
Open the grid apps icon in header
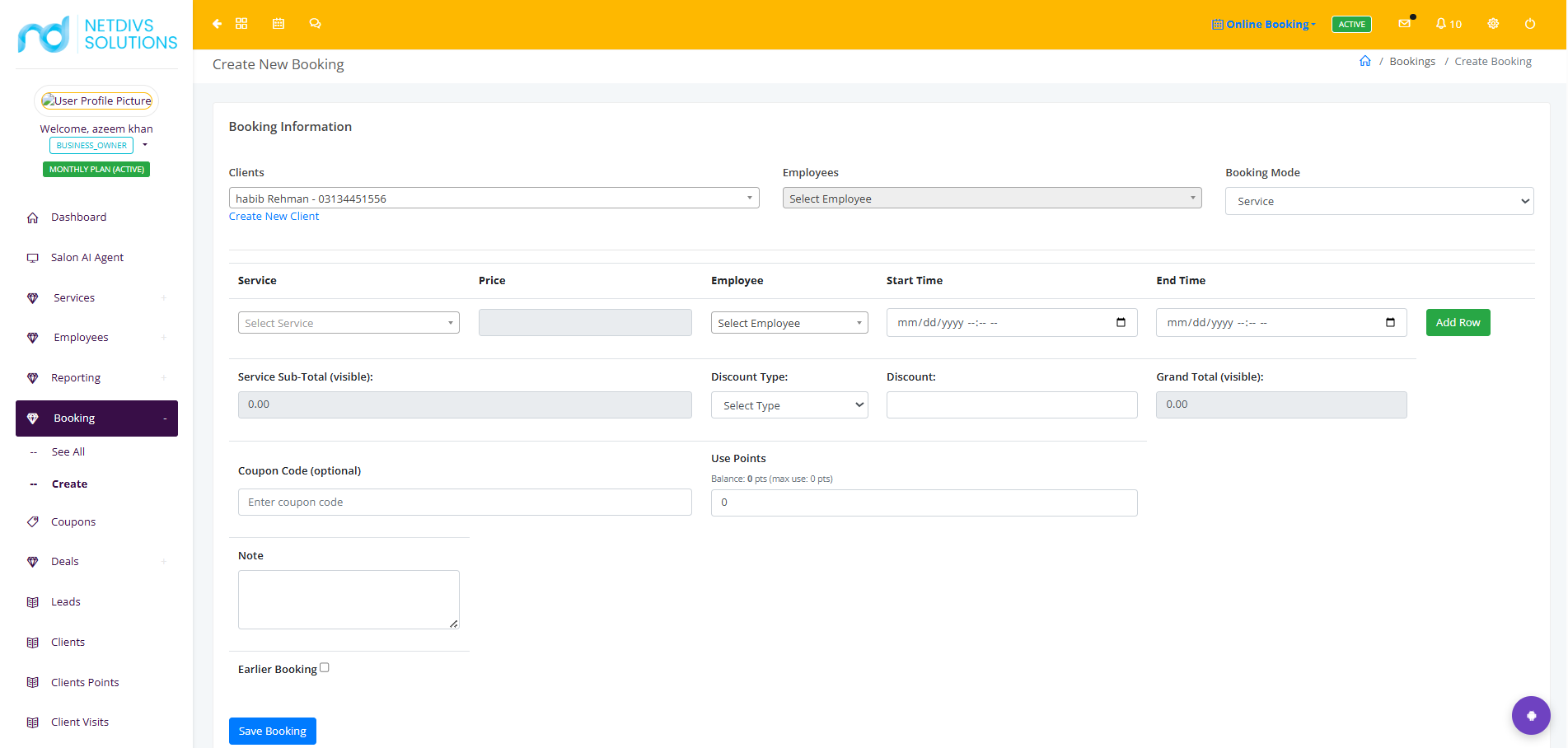pyautogui.click(x=241, y=24)
